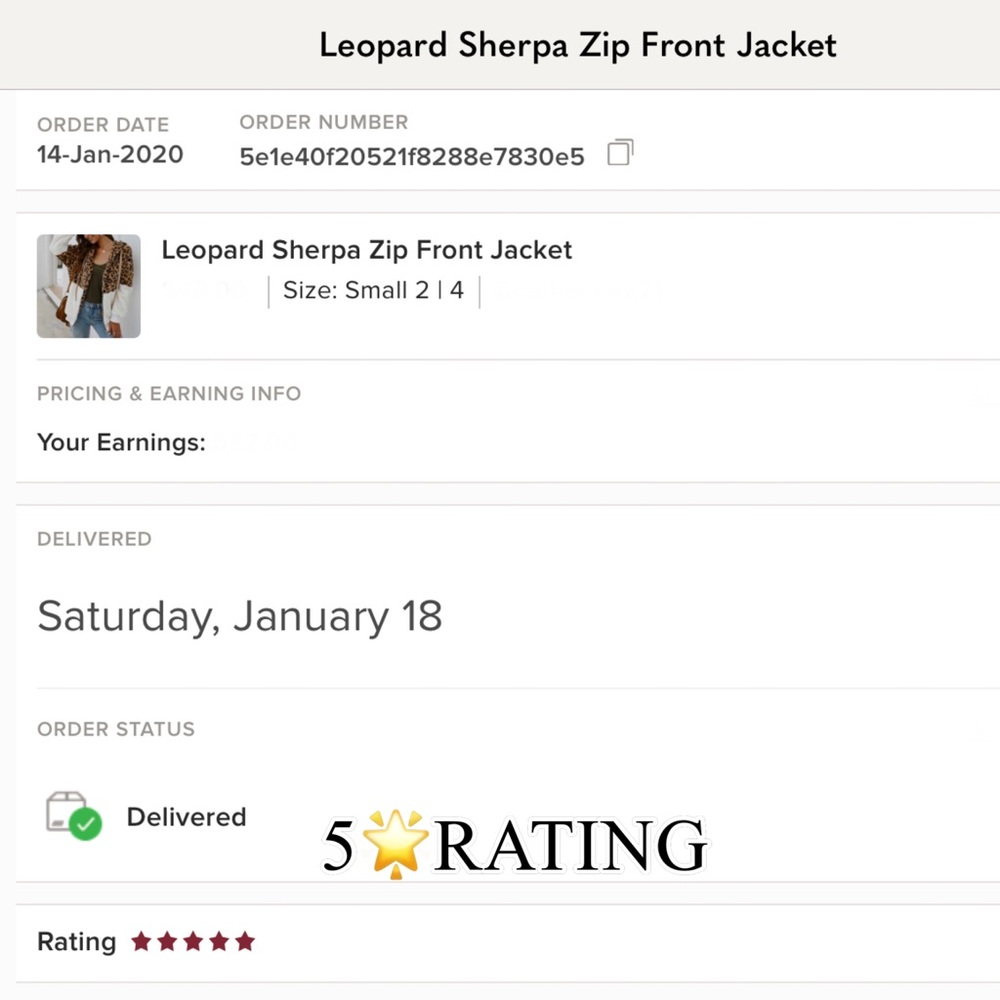1000x1000 pixels.
Task: Click the Size: Small 2 | 4 text
Action: [373, 291]
